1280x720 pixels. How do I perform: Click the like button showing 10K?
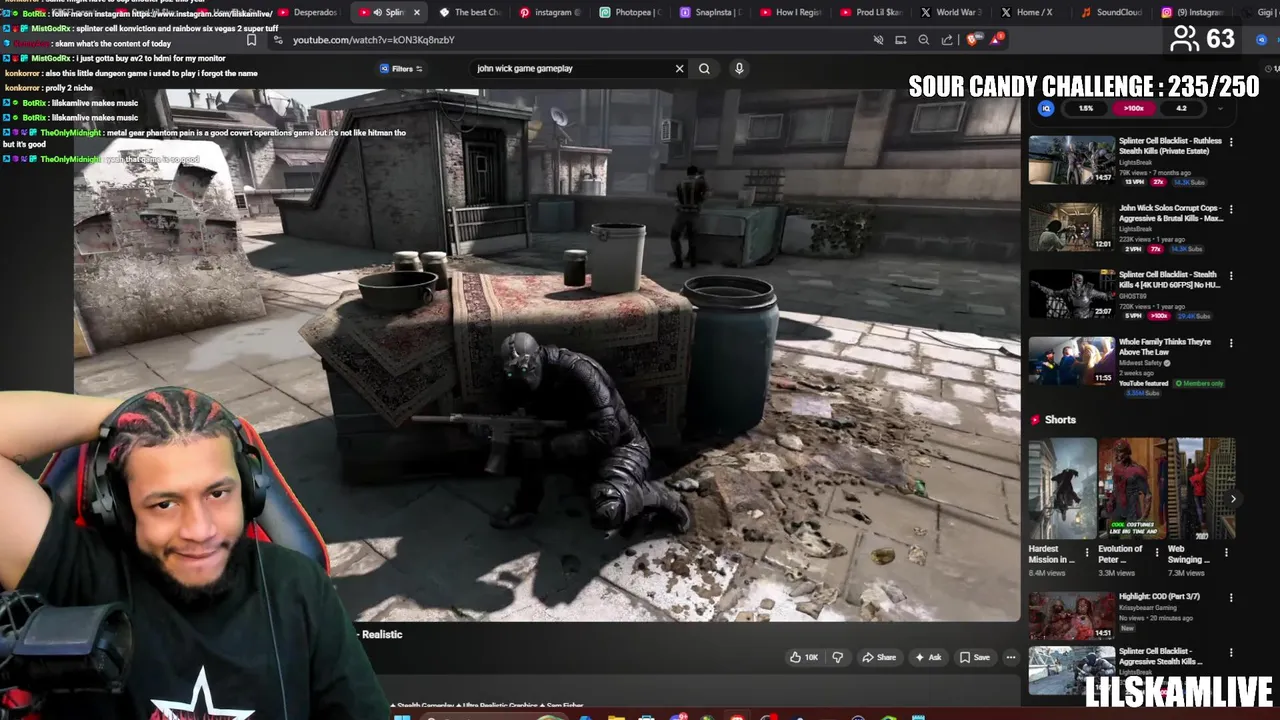coord(804,657)
